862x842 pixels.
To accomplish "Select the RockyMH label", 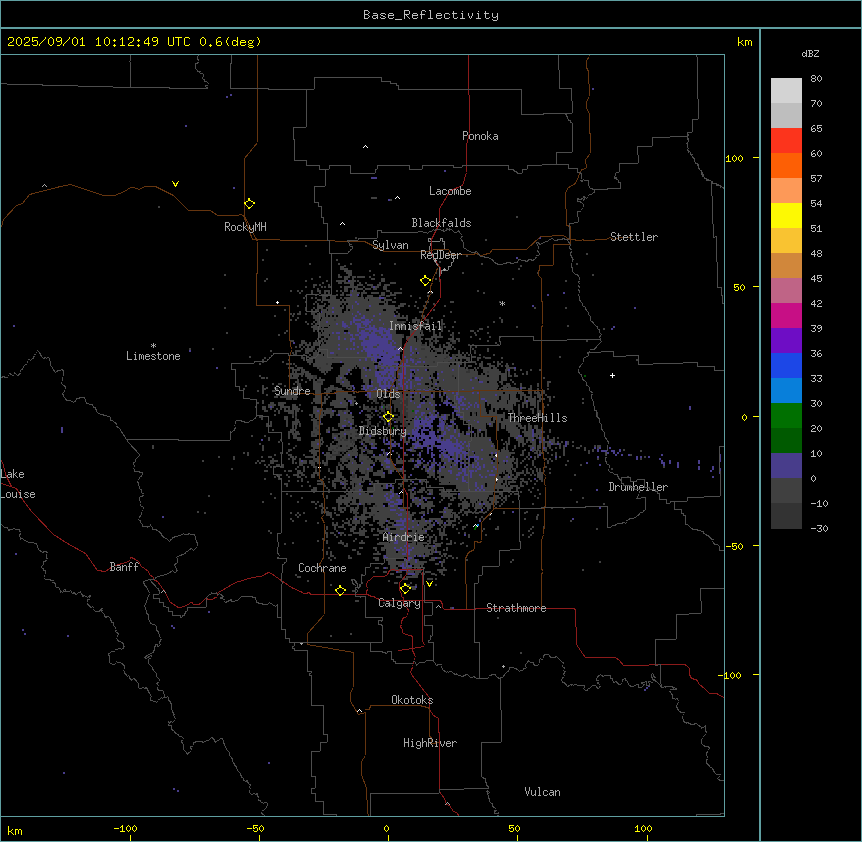I will point(245,227).
